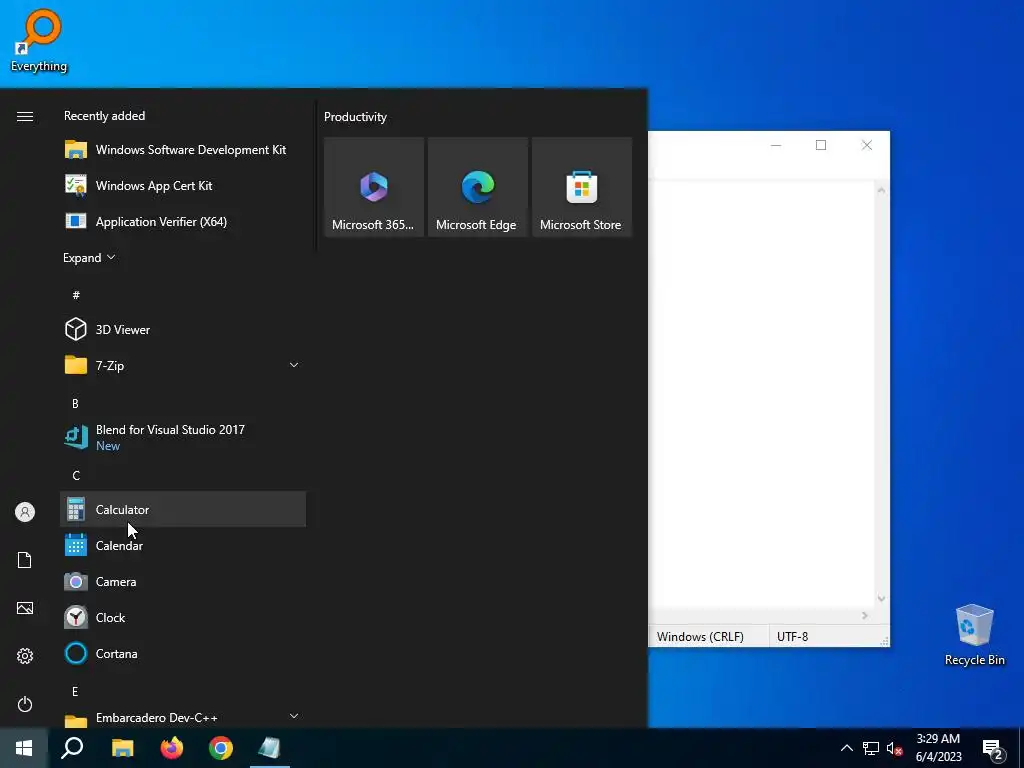Open the notification center icon
1024x768 pixels.
pyautogui.click(x=993, y=749)
